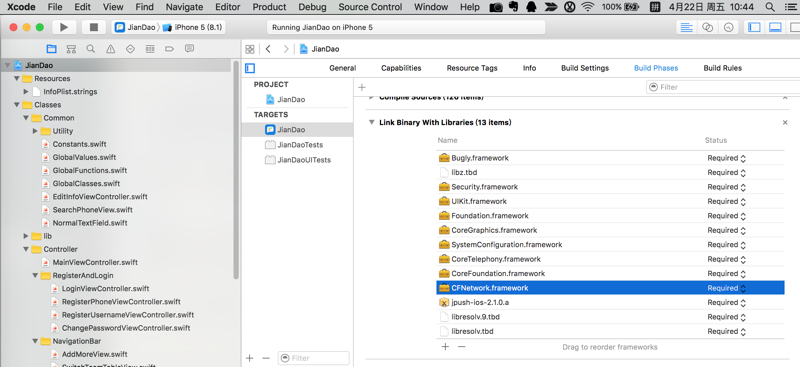The width and height of the screenshot is (800, 367).
Task: Select the JianDaoTests target
Action: coord(300,145)
